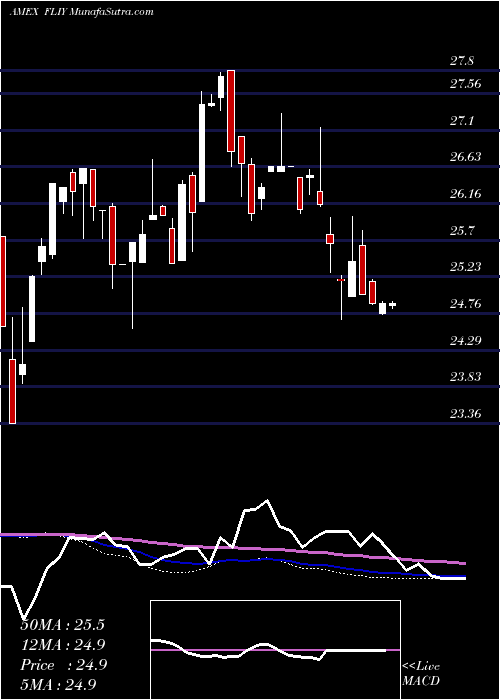Click the 27.56 price level label
This screenshot has height=700, width=500.
click(465, 83)
